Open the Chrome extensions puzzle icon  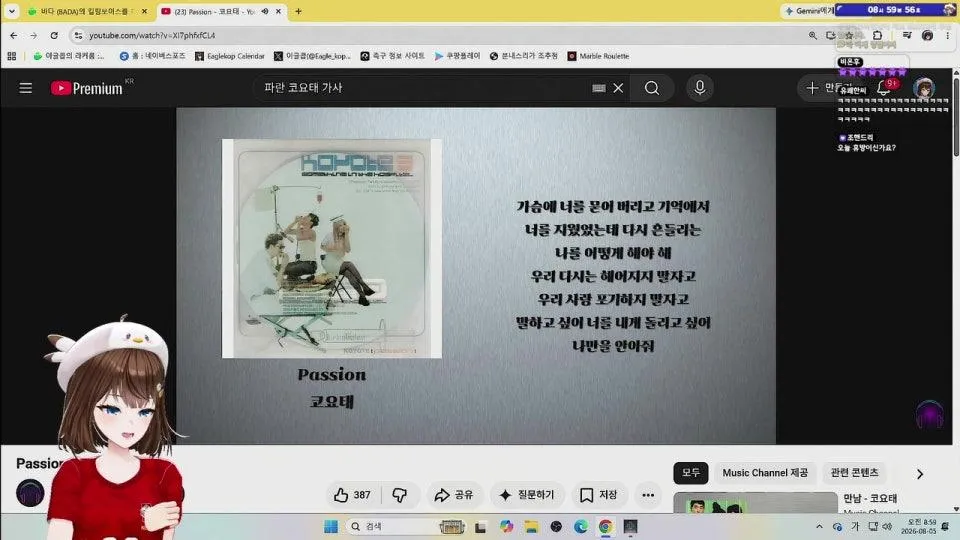(x=877, y=36)
